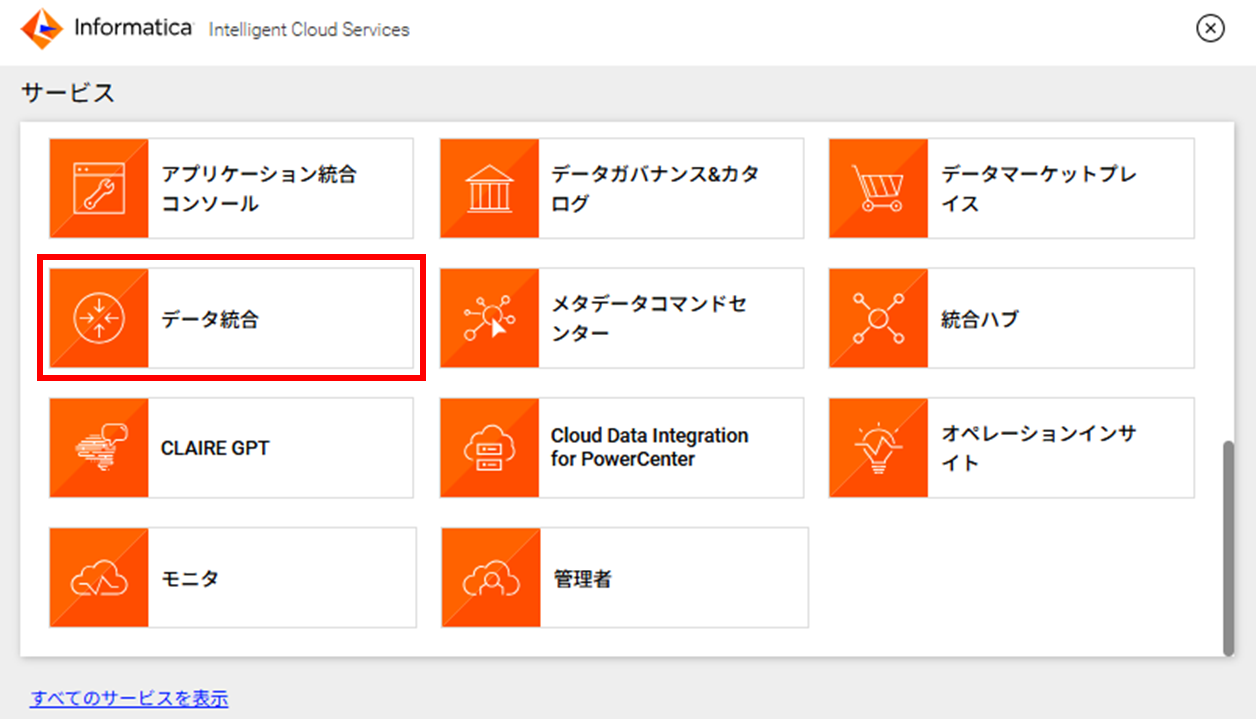Close the service selection panel
Viewport: 1256px width, 719px height.
(1210, 28)
